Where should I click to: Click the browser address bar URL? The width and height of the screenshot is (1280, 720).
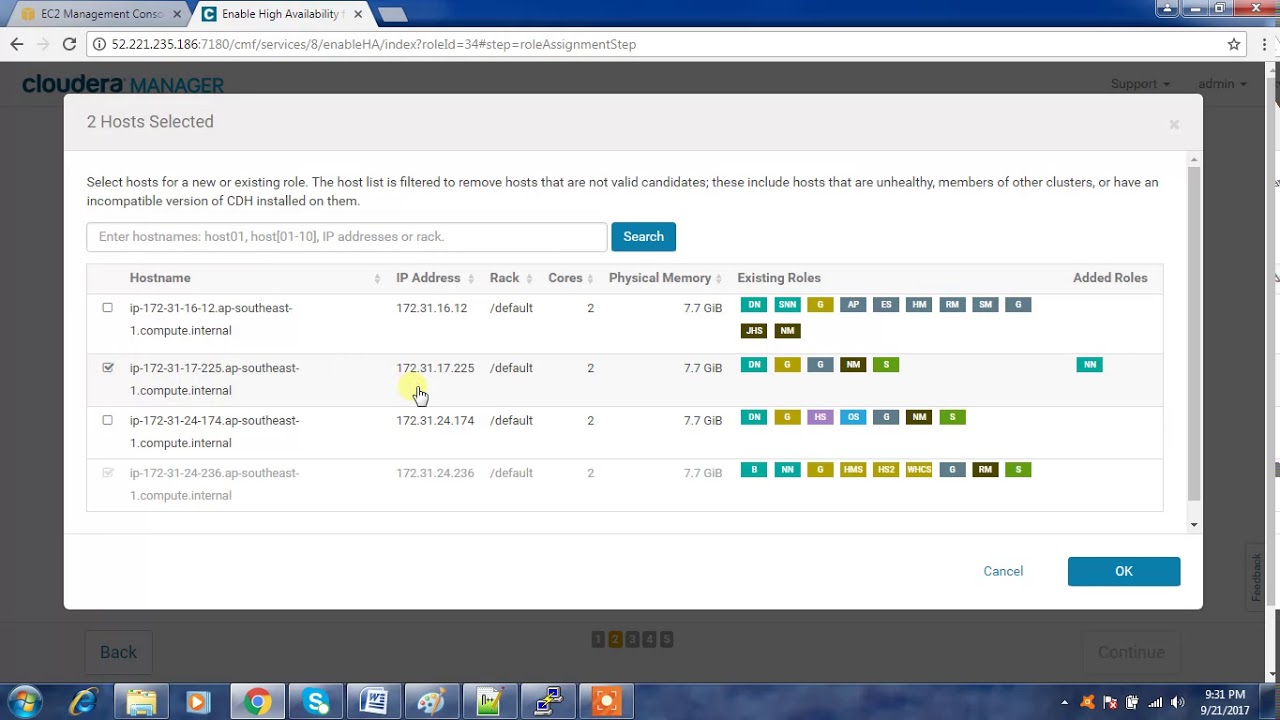point(374,44)
